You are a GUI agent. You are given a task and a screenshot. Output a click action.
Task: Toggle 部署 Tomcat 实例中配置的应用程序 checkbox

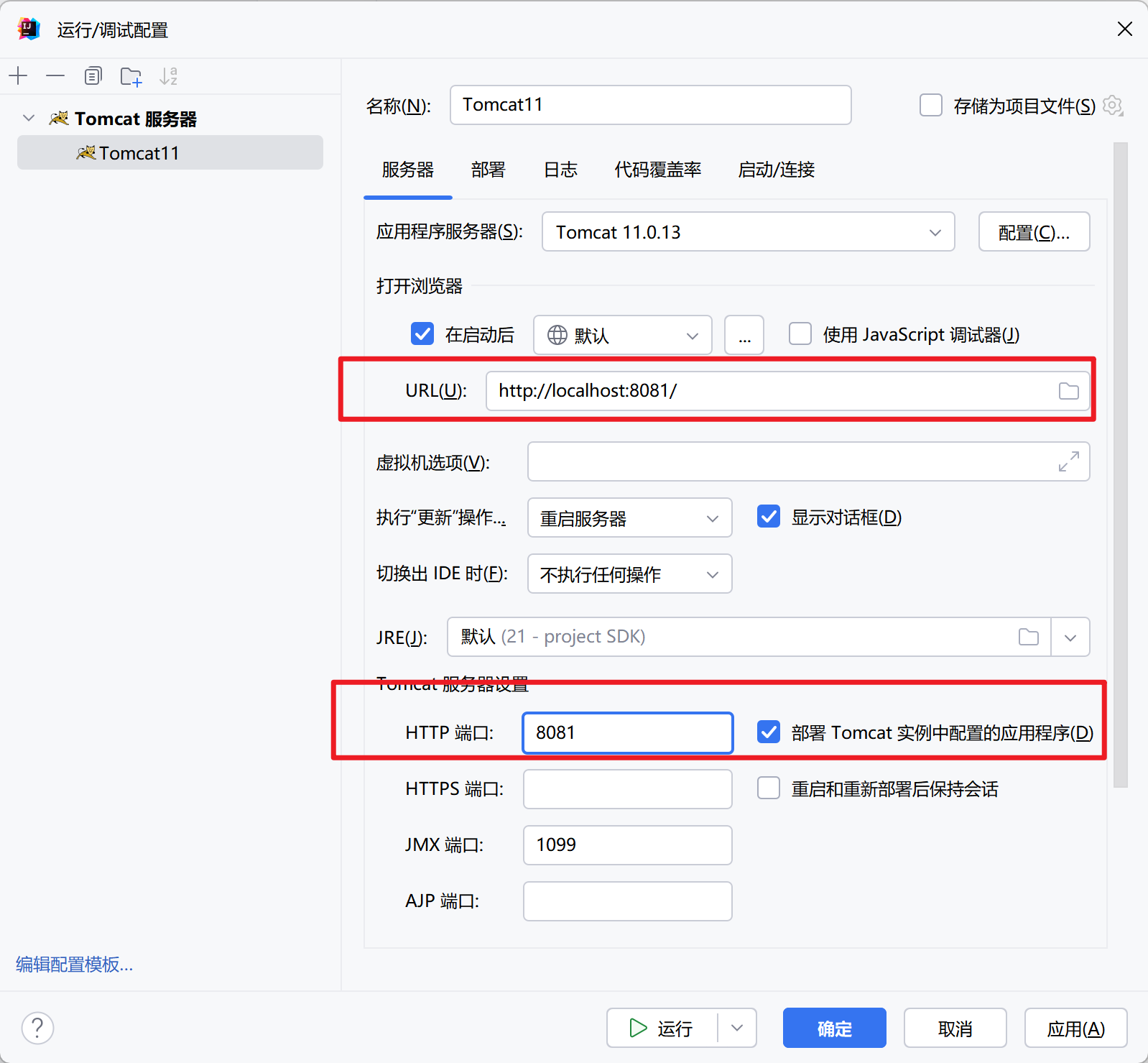click(x=769, y=732)
